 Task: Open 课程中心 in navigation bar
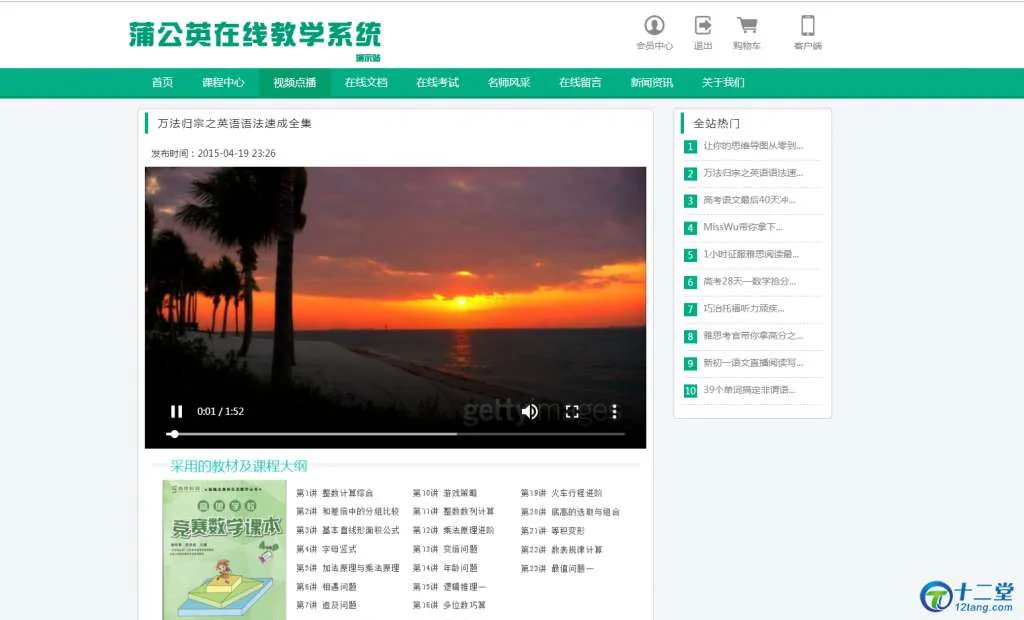(x=223, y=83)
